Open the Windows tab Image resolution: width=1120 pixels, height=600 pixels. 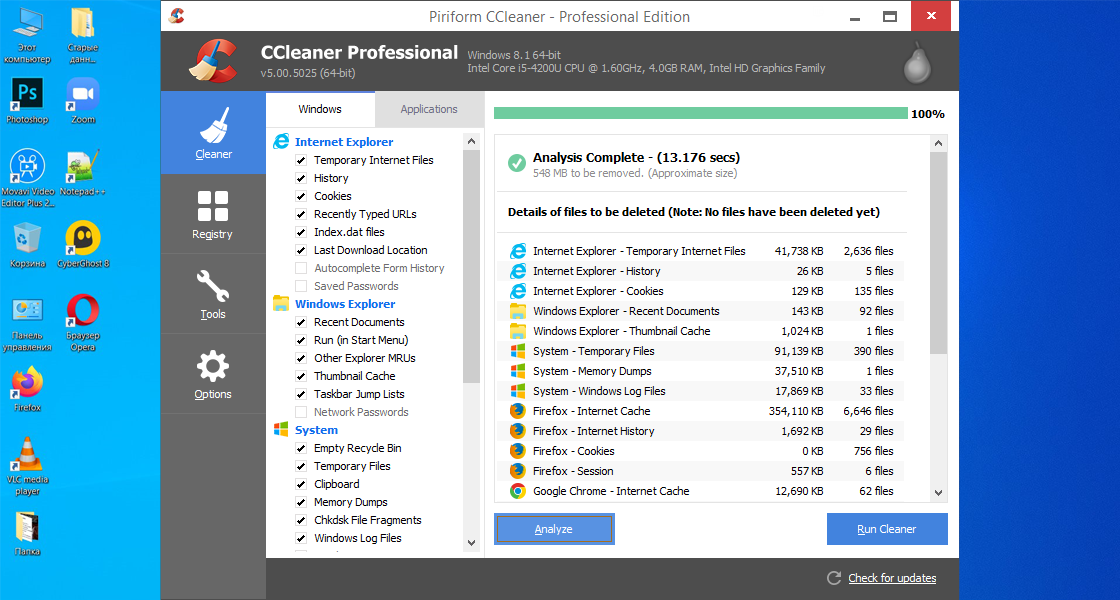pyautogui.click(x=320, y=109)
